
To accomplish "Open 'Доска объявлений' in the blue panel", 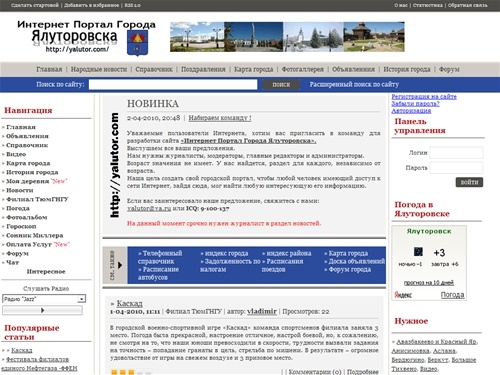I will click(357, 261).
